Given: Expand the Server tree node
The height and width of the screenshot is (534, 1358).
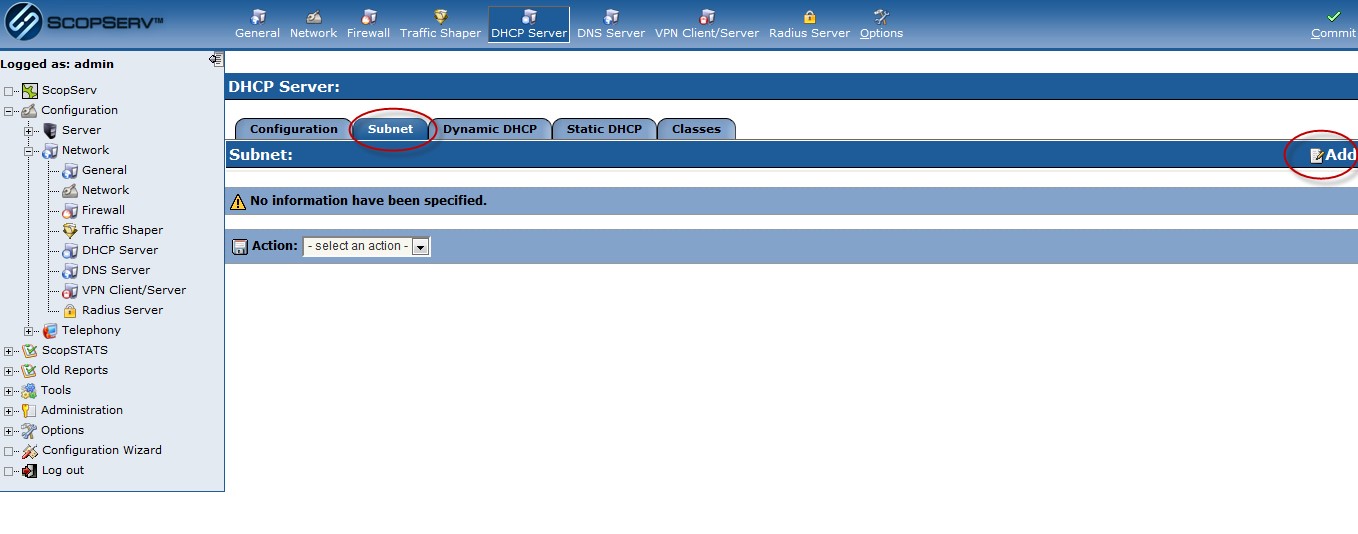Looking at the screenshot, I should click(x=29, y=131).
